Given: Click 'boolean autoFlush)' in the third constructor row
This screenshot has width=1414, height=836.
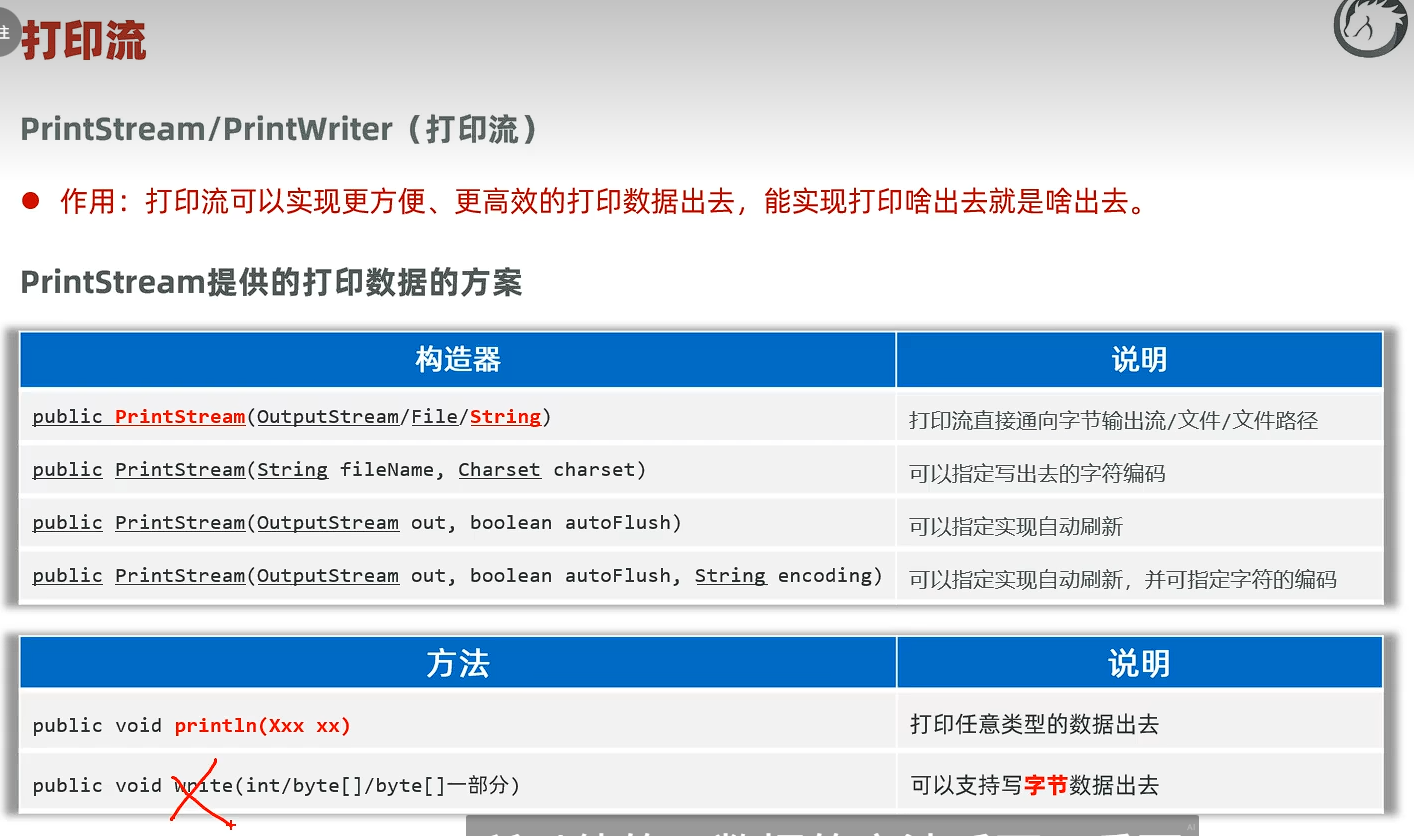Looking at the screenshot, I should click(576, 522).
